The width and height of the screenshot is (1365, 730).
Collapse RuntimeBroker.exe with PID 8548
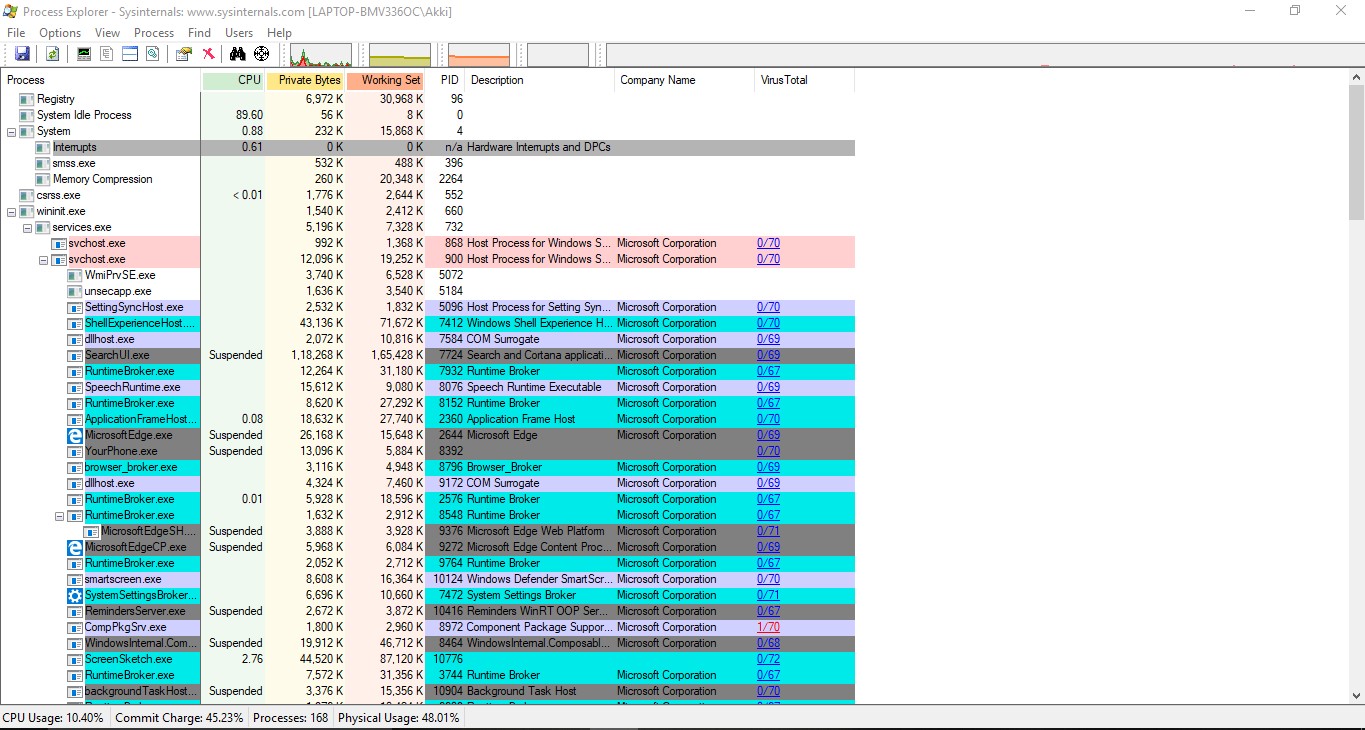point(59,515)
